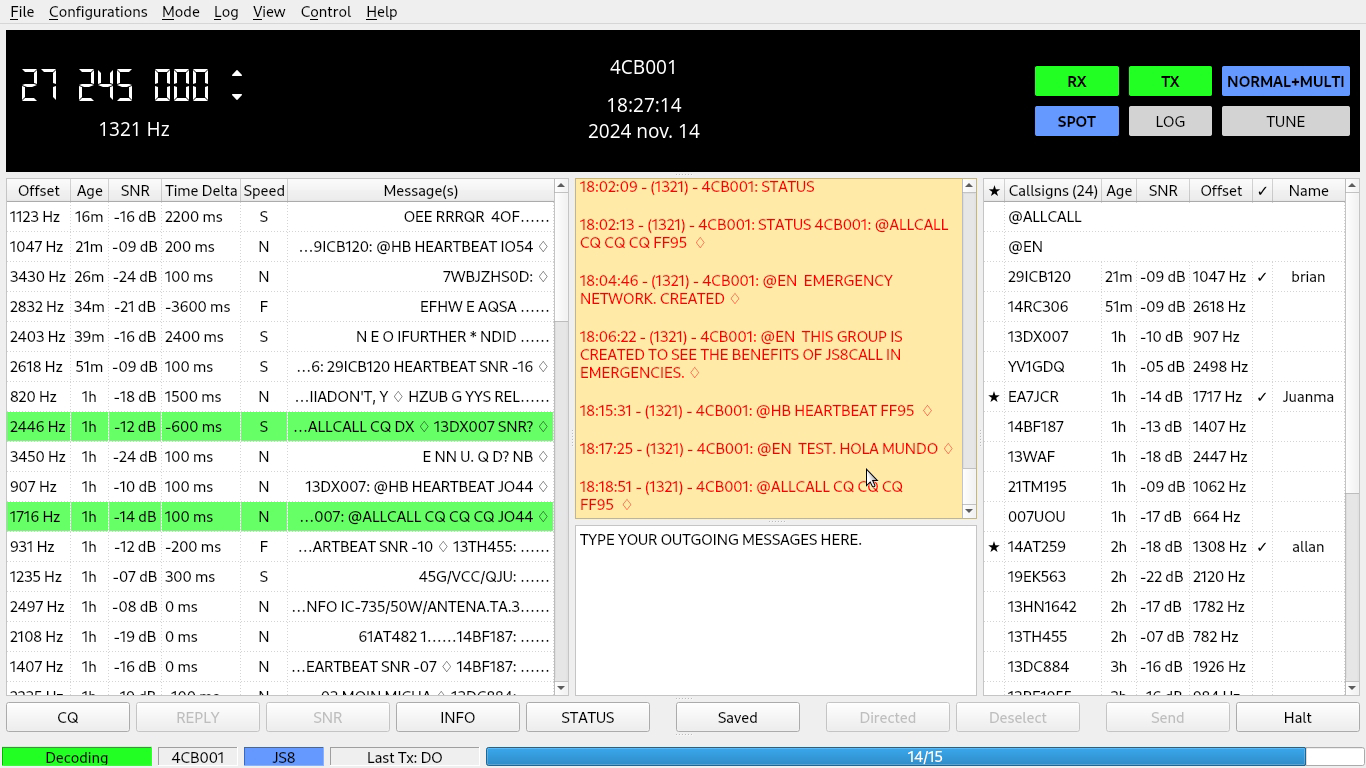Open the Configurations menu

pyautogui.click(x=98, y=12)
